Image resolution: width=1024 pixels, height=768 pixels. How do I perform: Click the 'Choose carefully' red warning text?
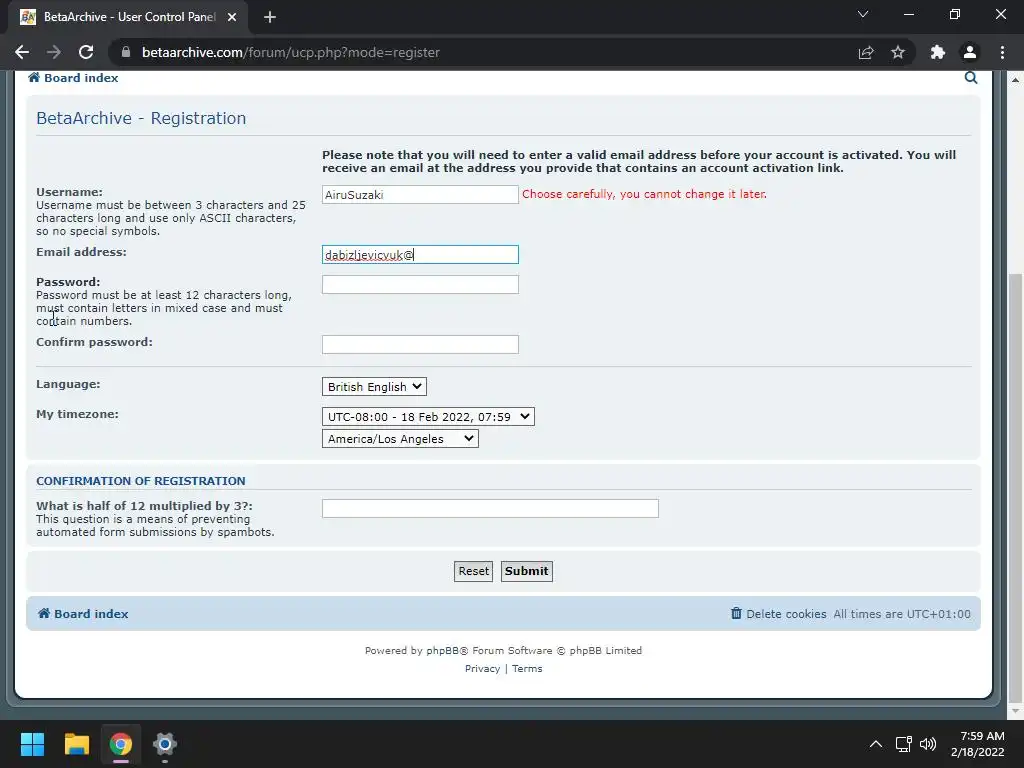click(x=645, y=194)
